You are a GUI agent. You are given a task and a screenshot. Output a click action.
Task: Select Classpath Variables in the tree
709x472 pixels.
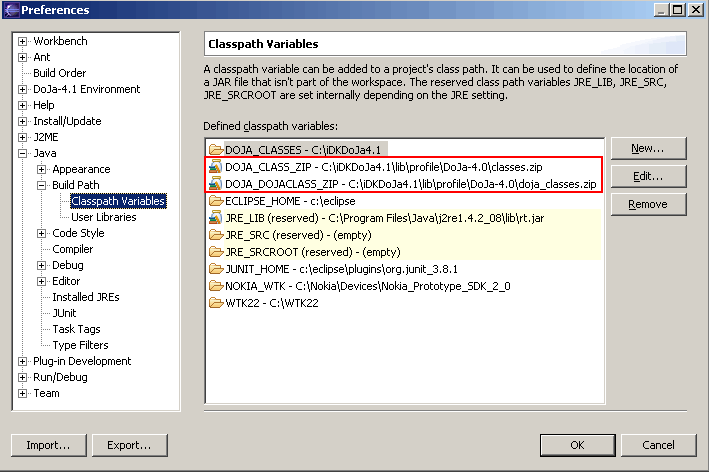[118, 201]
